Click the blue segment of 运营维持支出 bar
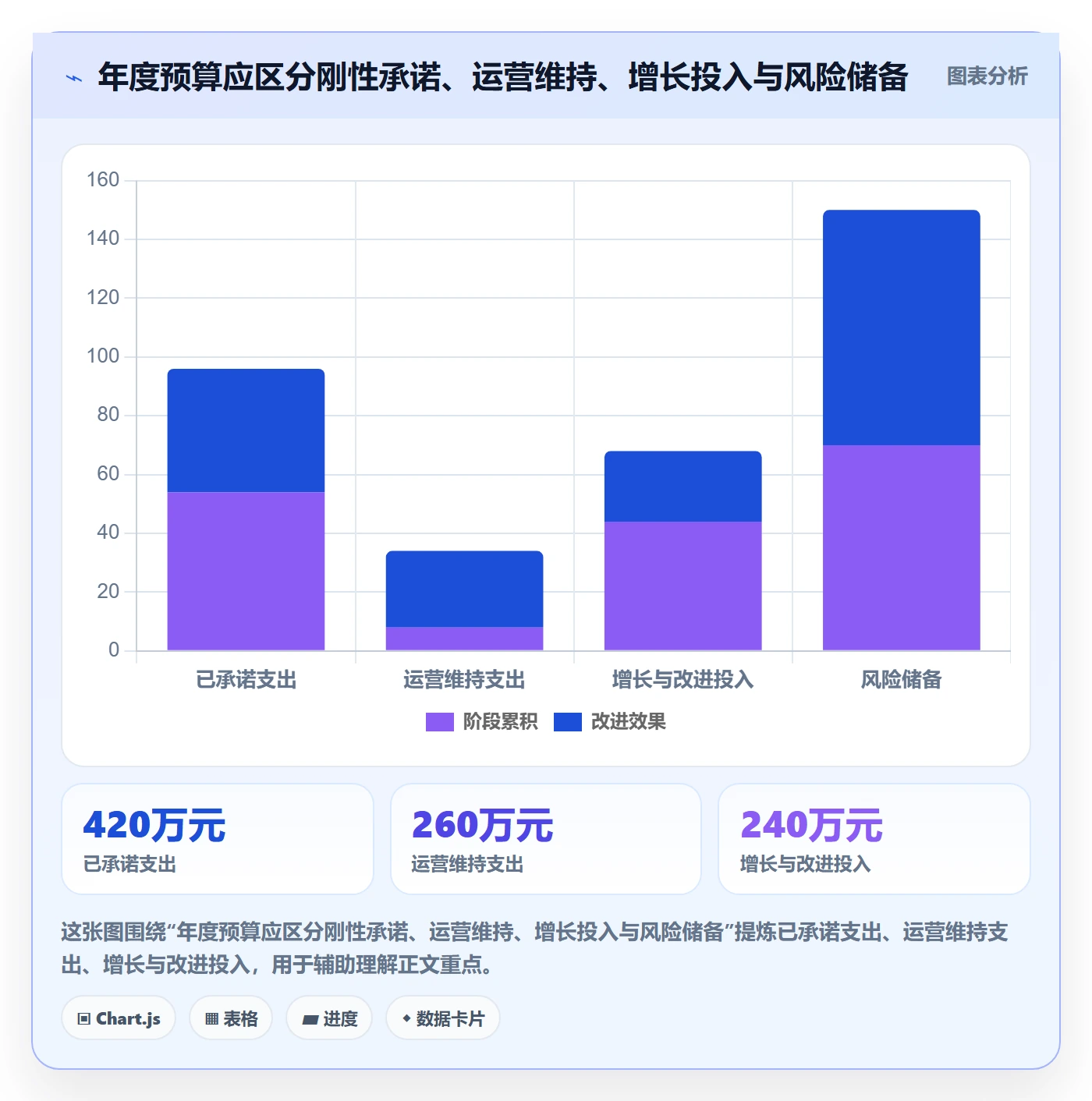This screenshot has width=1092, height=1101. (464, 589)
